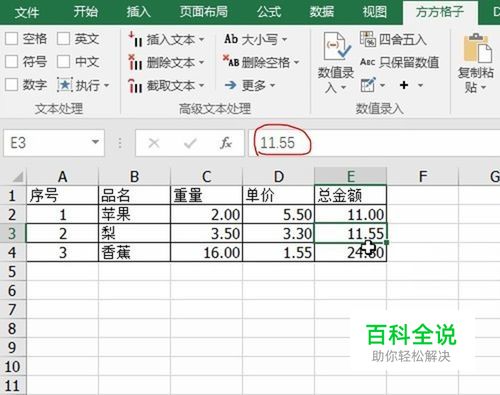
Task: Switch to the 开始 tab
Action: click(x=86, y=12)
